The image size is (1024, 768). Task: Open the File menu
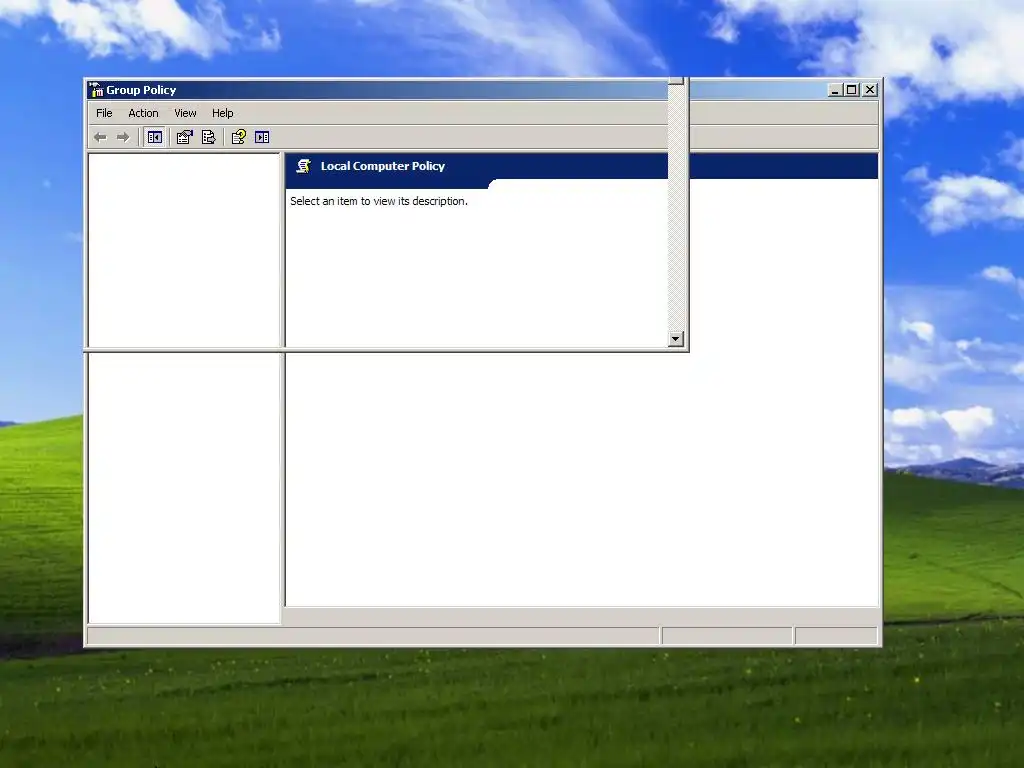click(104, 113)
